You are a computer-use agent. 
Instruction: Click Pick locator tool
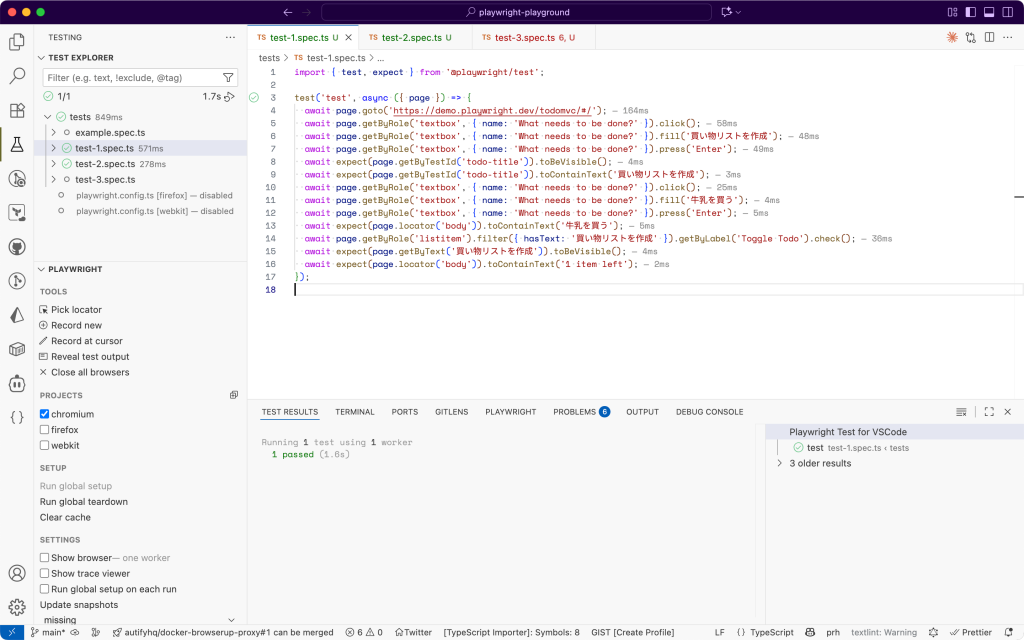coord(71,310)
